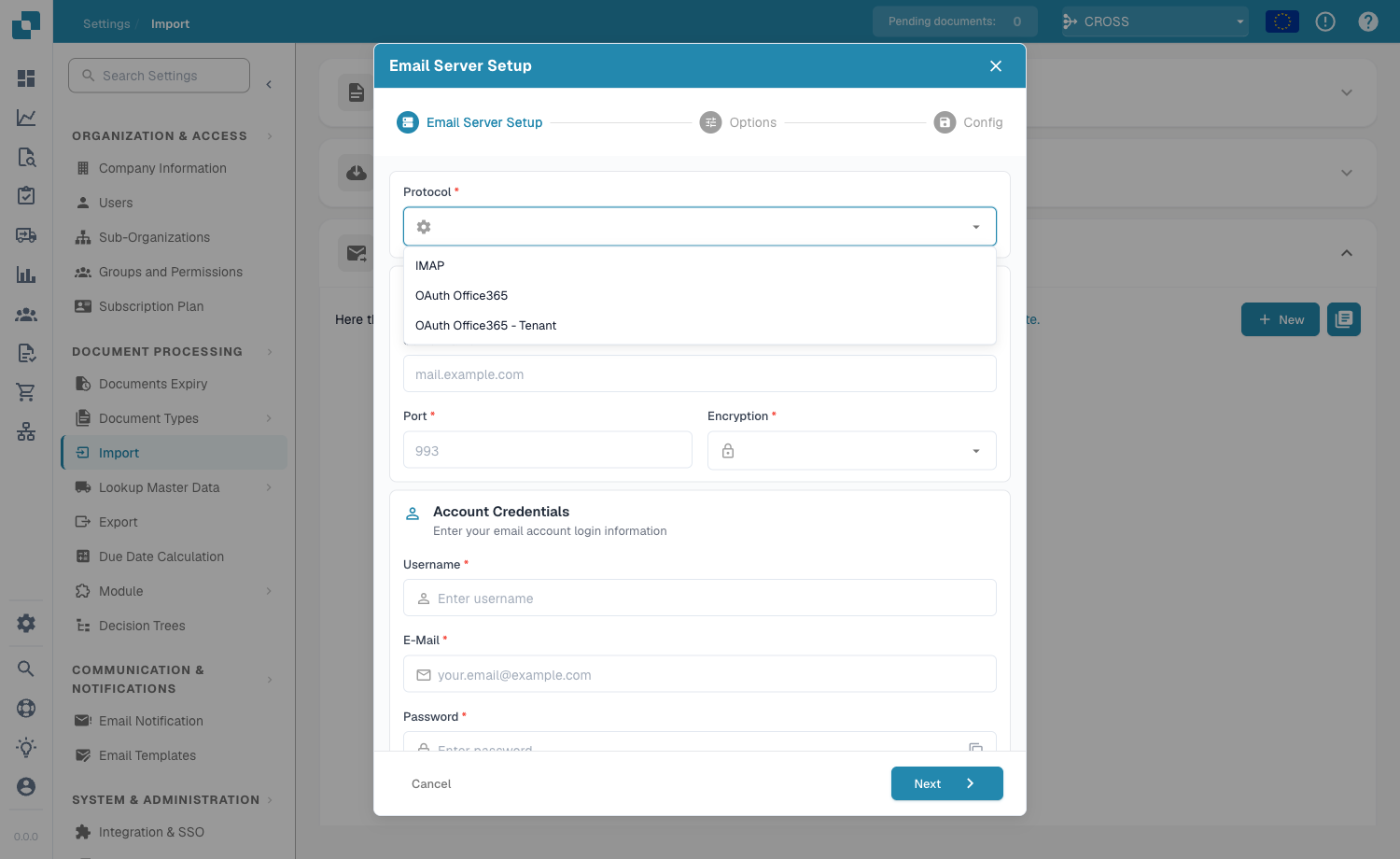This screenshot has width=1400, height=859.
Task: Choose OAuth Office365 protocol option
Action: point(699,296)
